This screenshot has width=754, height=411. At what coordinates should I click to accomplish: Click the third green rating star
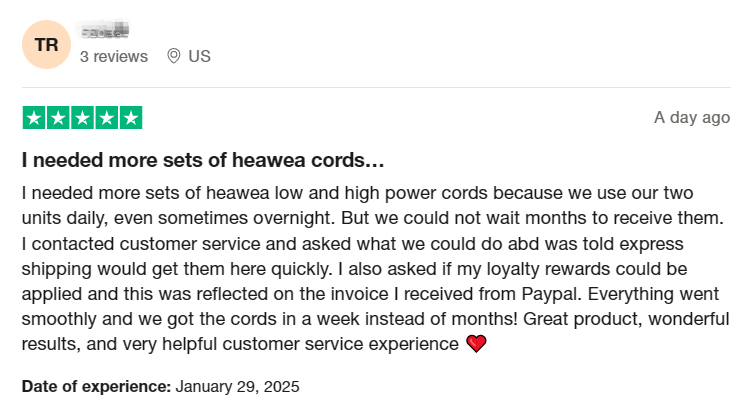tap(82, 118)
